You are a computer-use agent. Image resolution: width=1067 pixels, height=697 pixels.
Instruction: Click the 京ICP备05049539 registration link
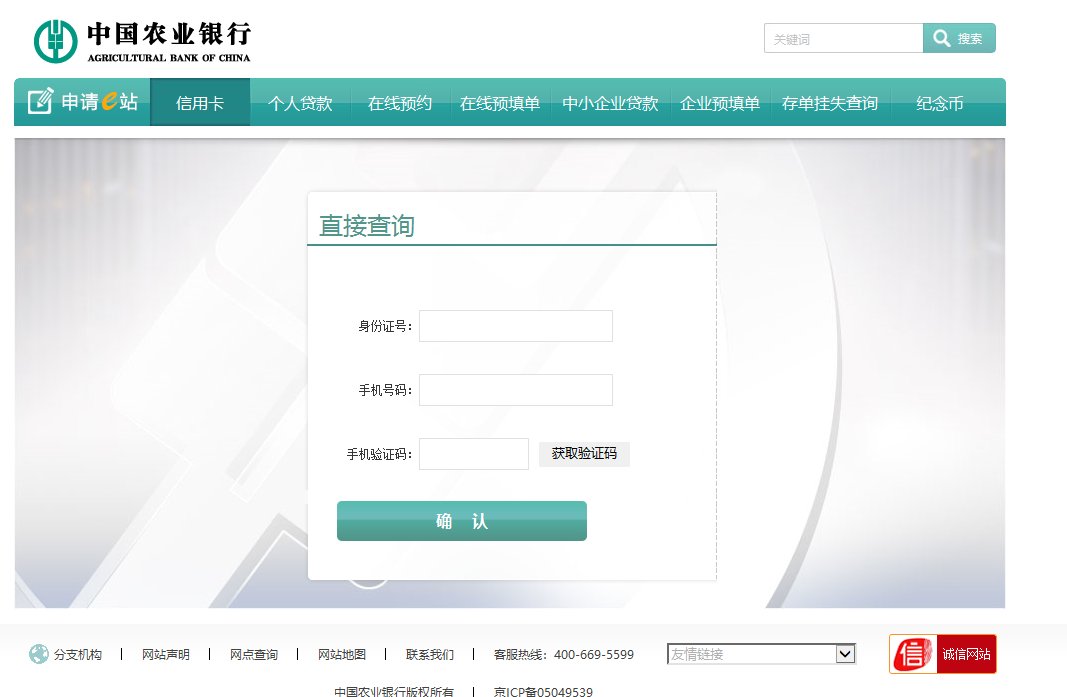point(543,691)
